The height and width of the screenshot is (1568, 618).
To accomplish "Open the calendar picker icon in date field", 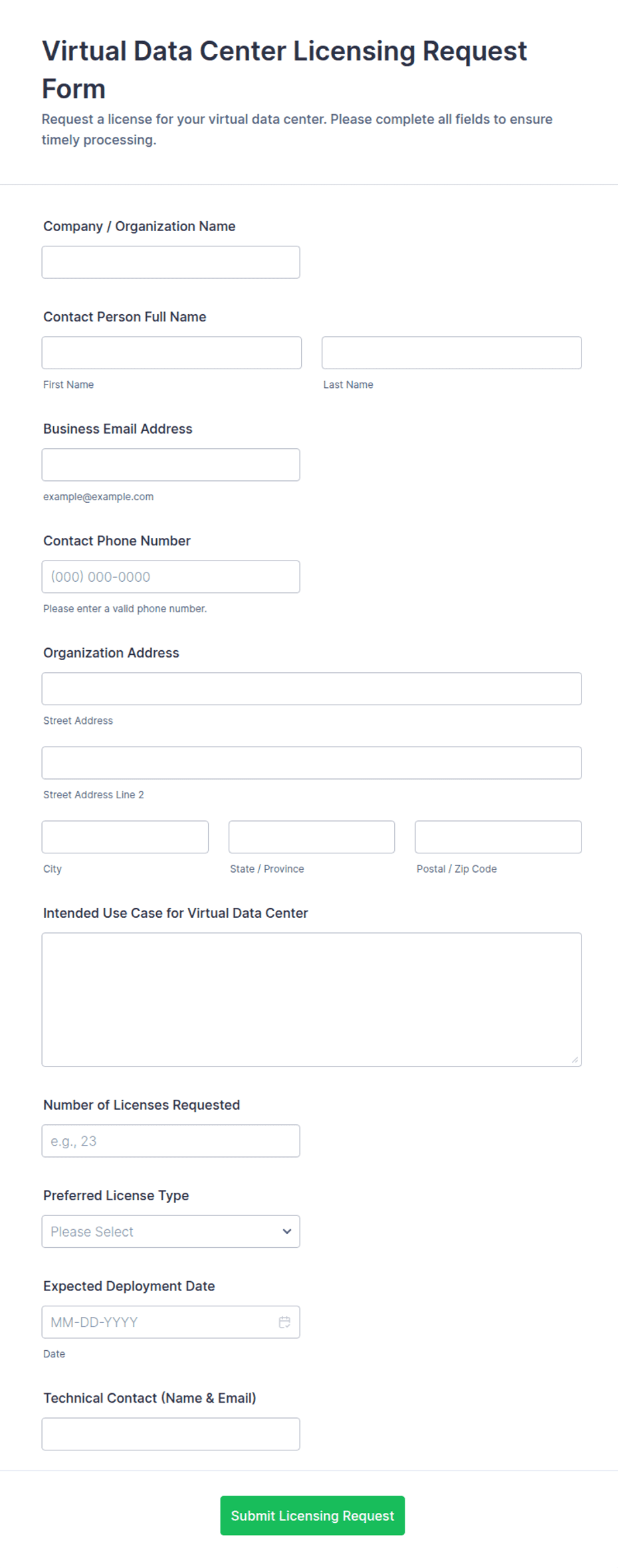I will pyautogui.click(x=284, y=1322).
